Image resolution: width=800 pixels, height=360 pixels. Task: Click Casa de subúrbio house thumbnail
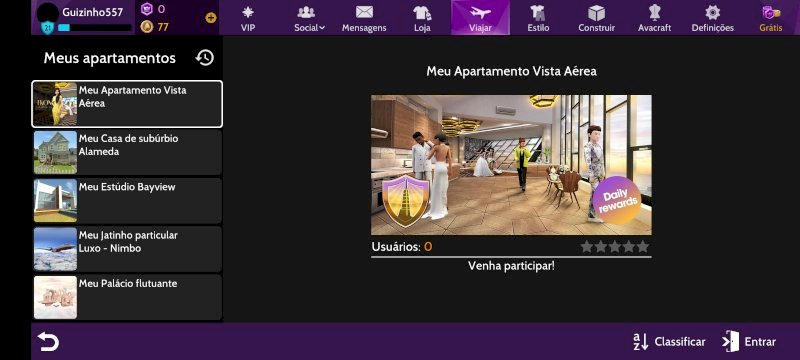56,152
